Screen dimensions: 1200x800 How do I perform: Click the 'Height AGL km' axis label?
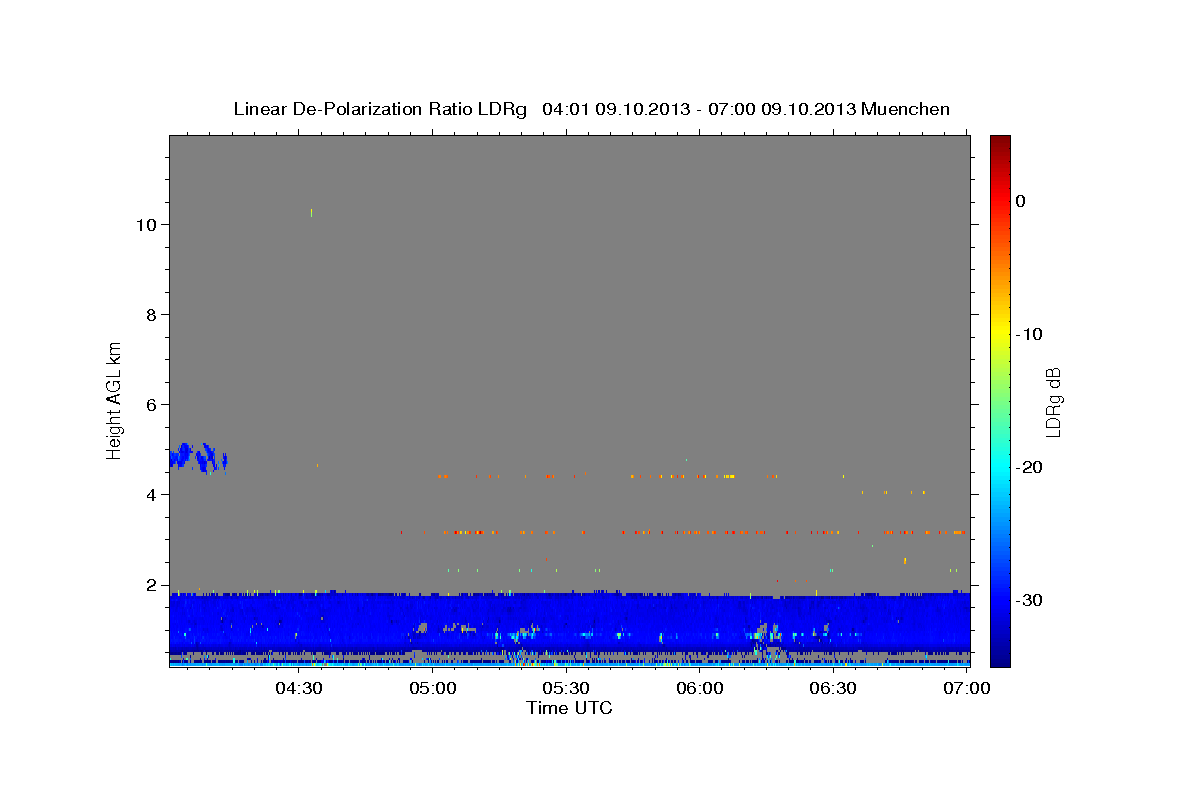115,399
